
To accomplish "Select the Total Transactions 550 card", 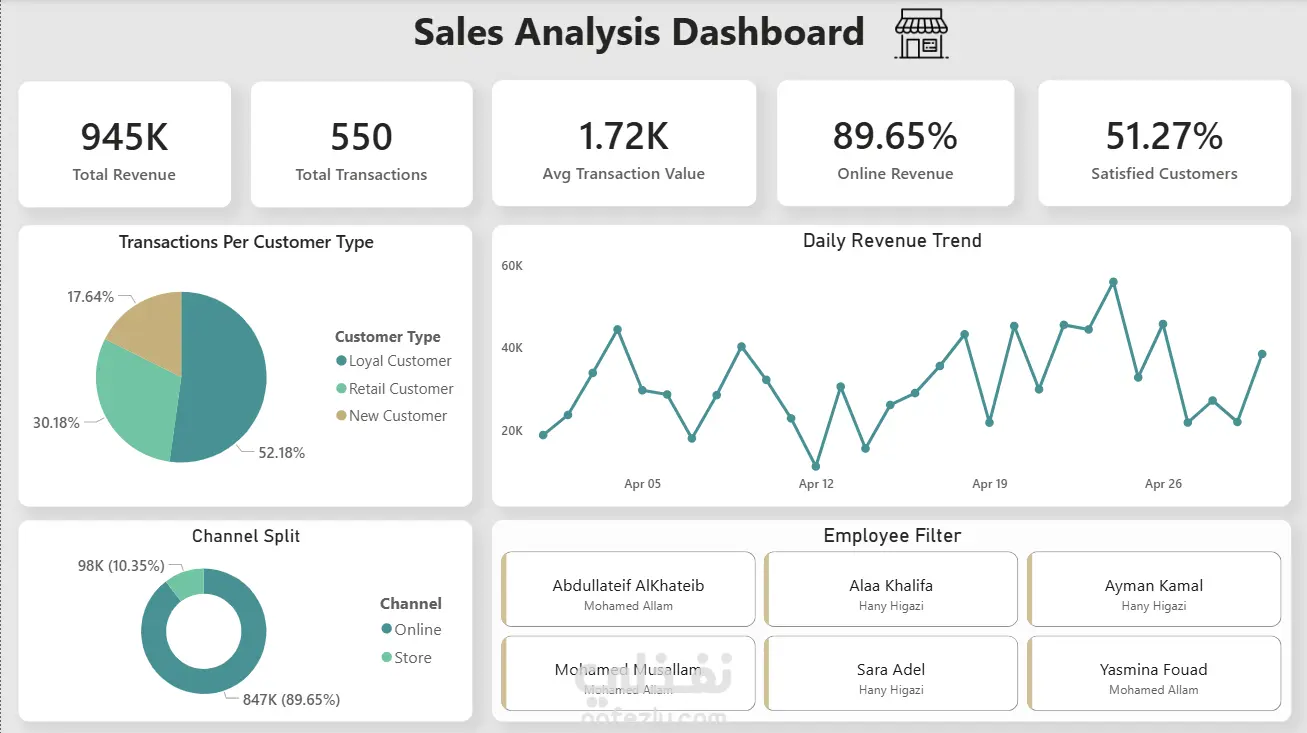I will (361, 144).
